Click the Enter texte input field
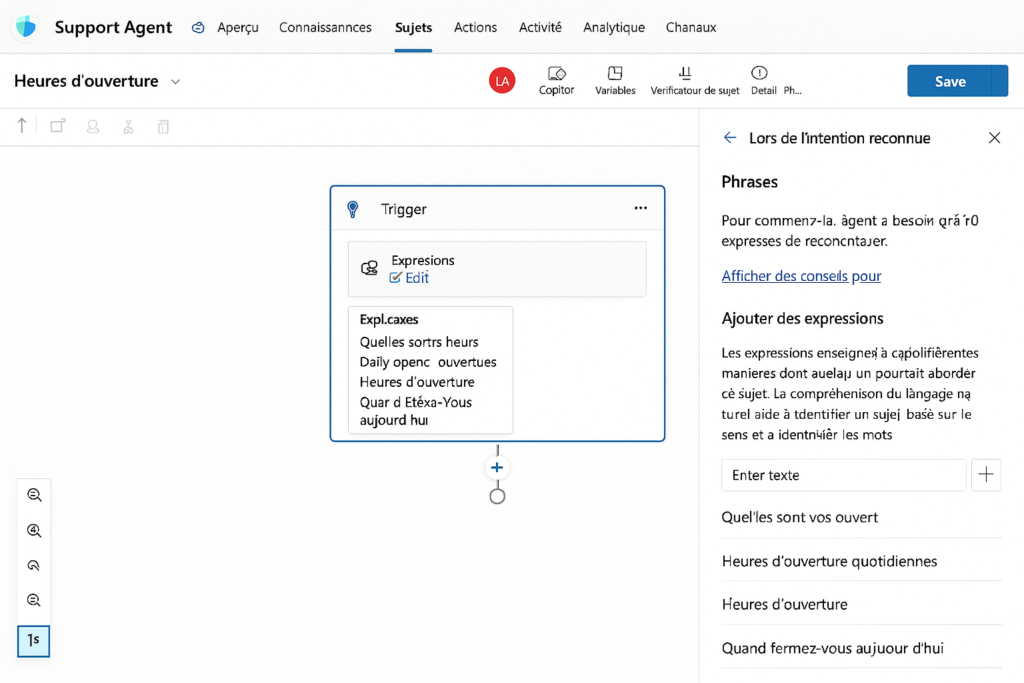This screenshot has height=683, width=1024. tap(843, 475)
